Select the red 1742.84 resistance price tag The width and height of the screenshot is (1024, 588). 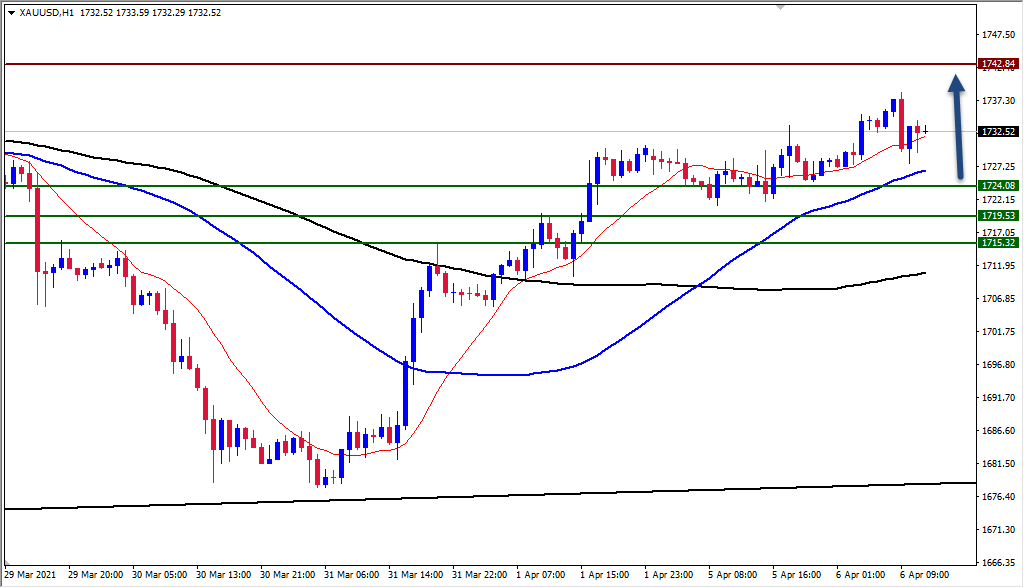(x=999, y=64)
